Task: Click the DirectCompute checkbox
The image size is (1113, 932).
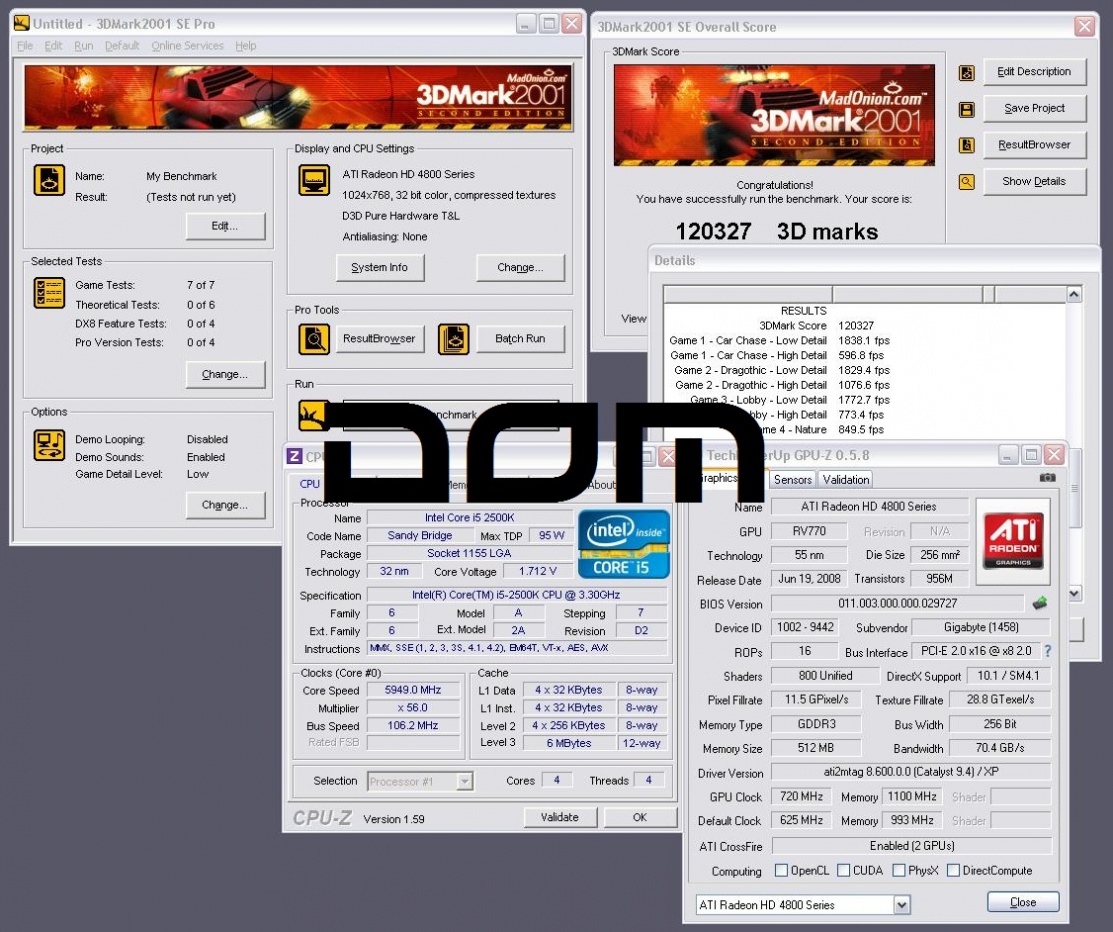Action: tap(953, 871)
